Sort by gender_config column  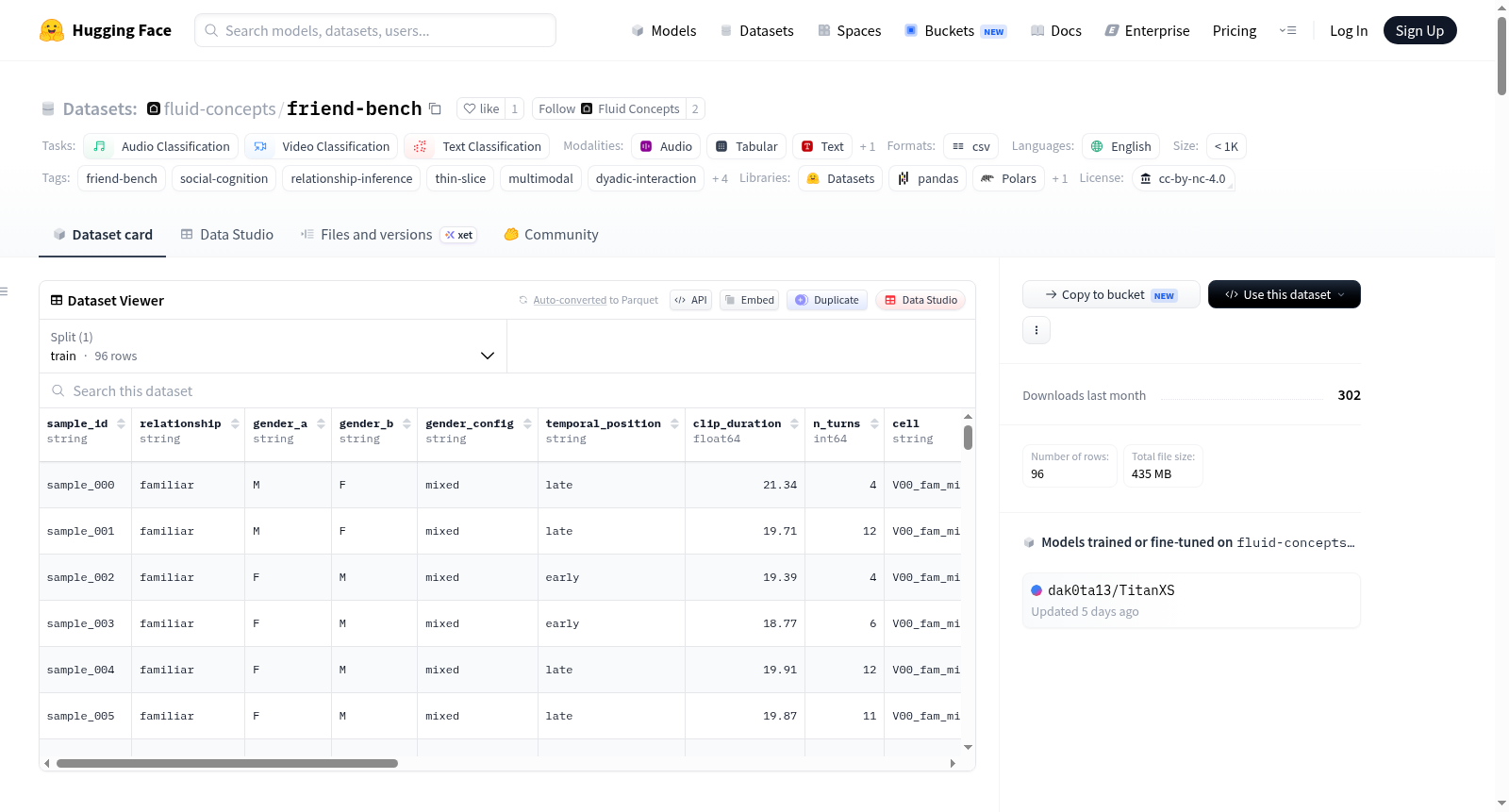tap(527, 423)
